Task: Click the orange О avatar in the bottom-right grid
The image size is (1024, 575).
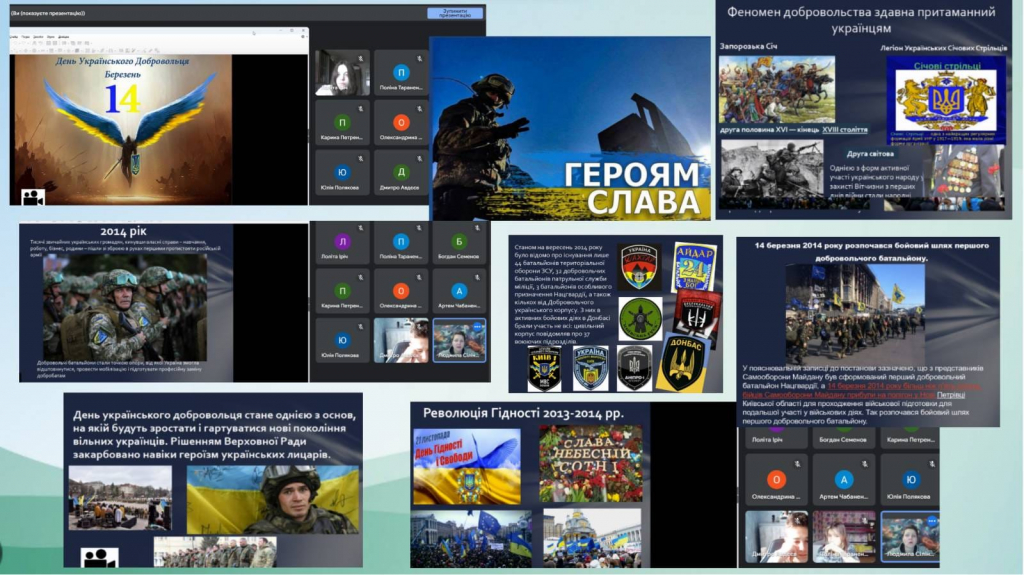Action: [776, 480]
